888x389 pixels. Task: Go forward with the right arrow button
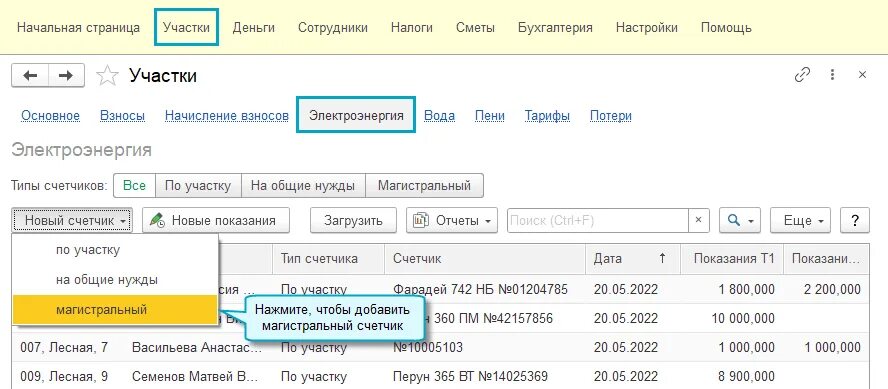(x=66, y=75)
